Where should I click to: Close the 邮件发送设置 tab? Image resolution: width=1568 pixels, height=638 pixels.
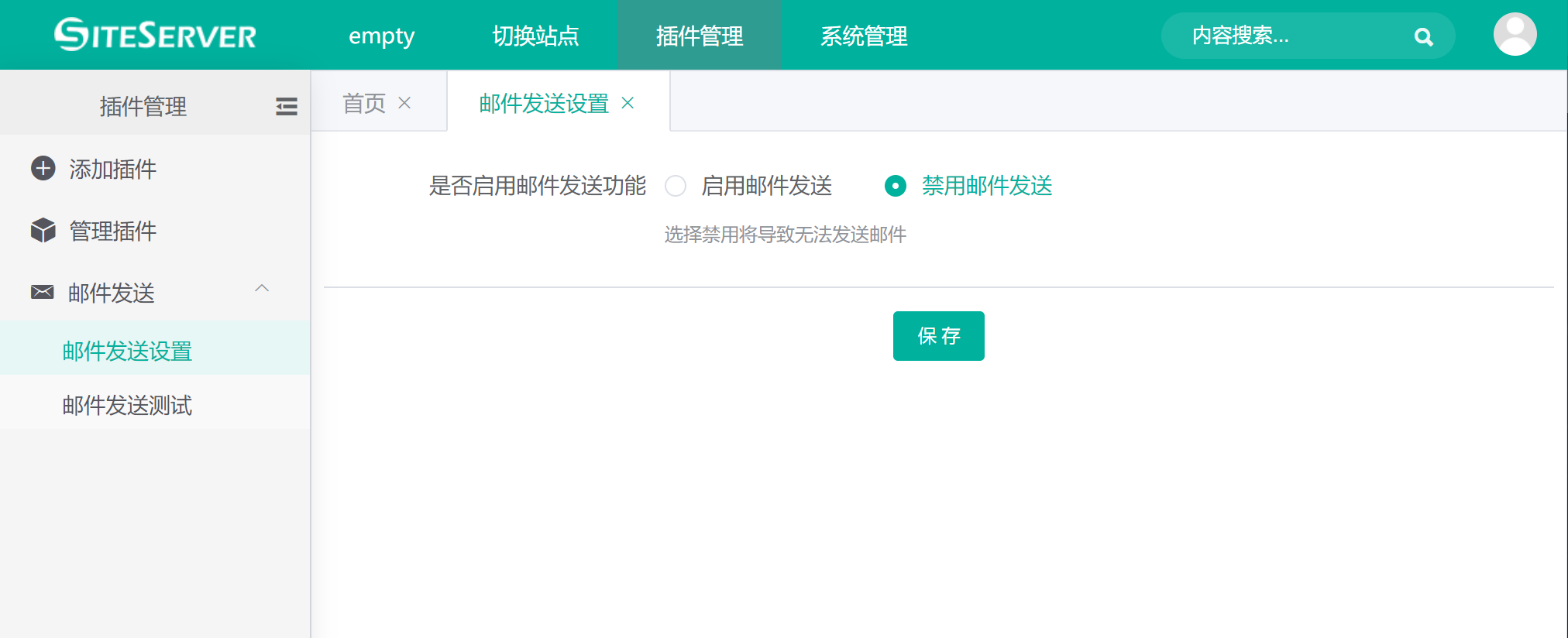628,103
